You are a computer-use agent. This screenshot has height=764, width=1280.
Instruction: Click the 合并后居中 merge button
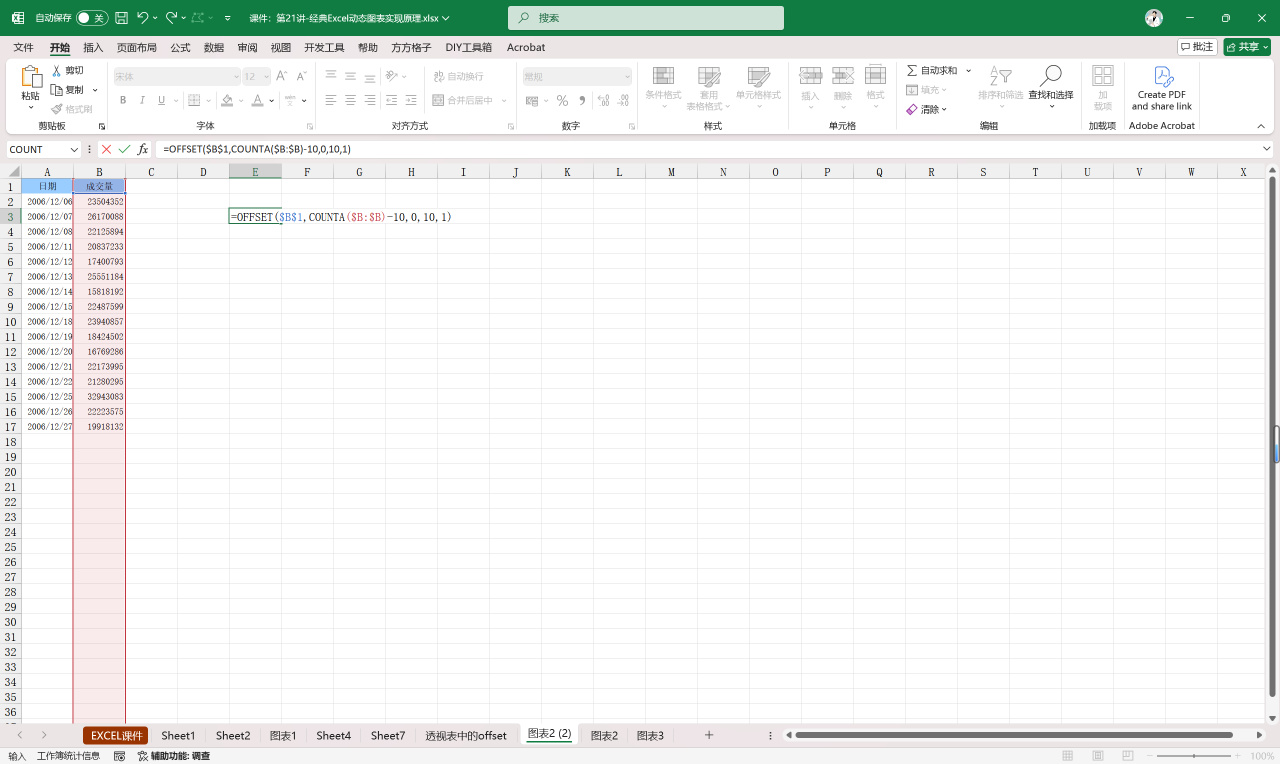pos(464,100)
